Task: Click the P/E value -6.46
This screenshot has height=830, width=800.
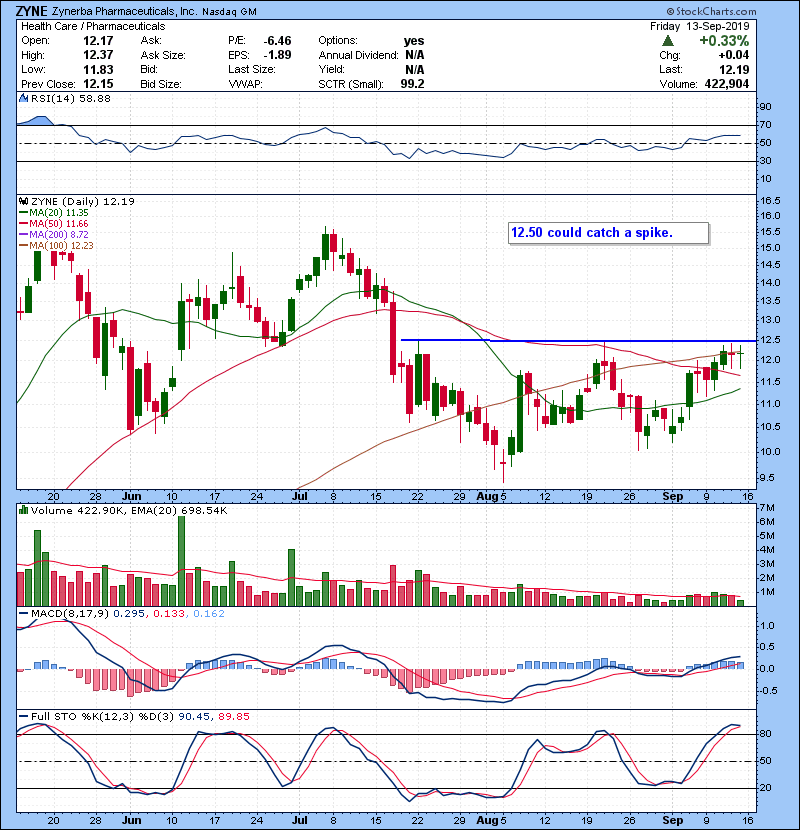Action: coord(277,41)
